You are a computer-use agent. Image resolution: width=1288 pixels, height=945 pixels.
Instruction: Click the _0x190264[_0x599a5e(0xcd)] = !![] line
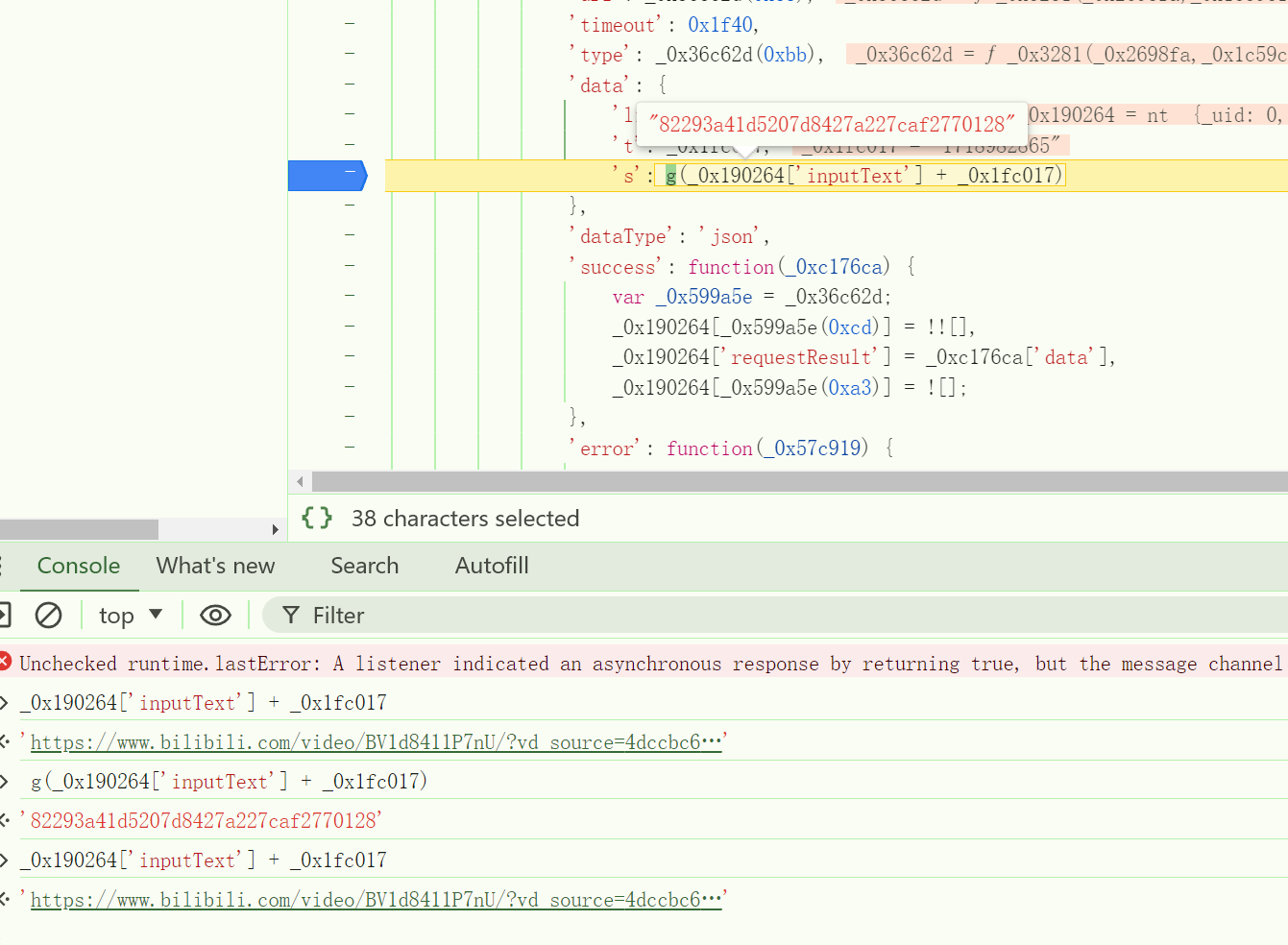(x=794, y=327)
